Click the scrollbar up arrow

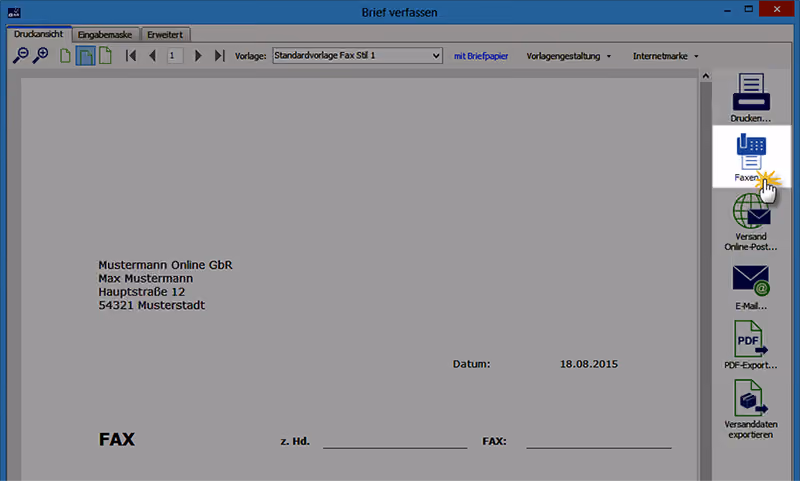706,76
